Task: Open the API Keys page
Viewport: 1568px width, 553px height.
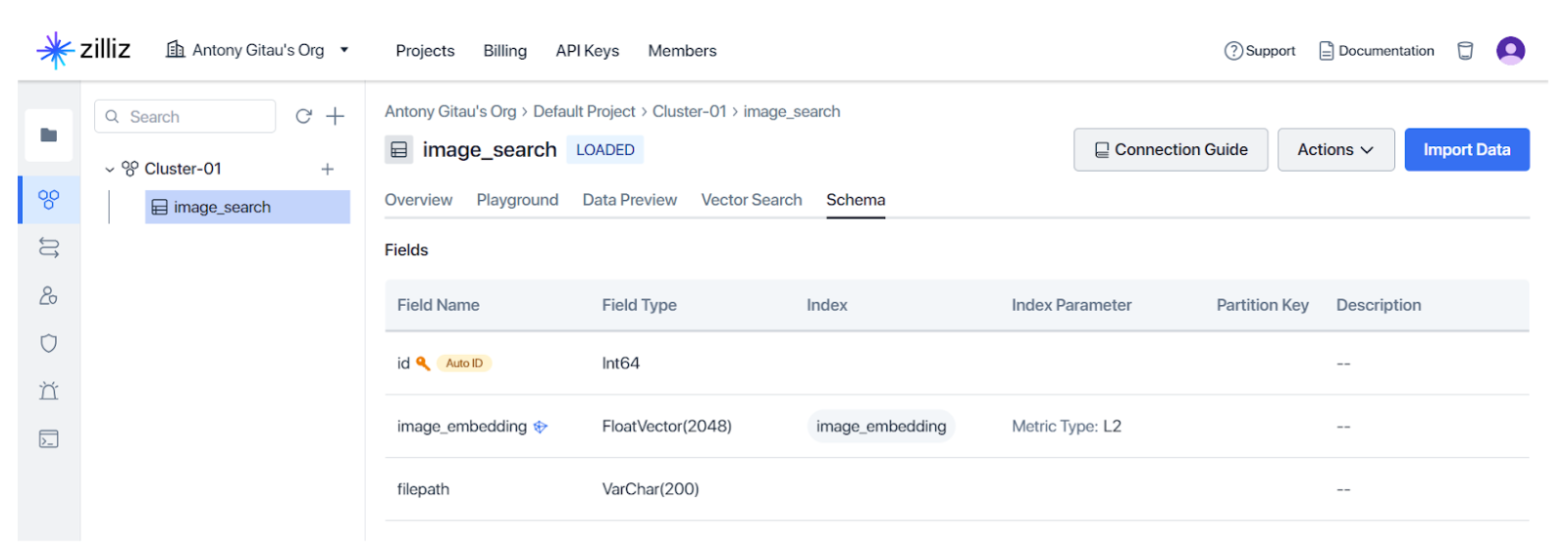Action: tap(587, 51)
